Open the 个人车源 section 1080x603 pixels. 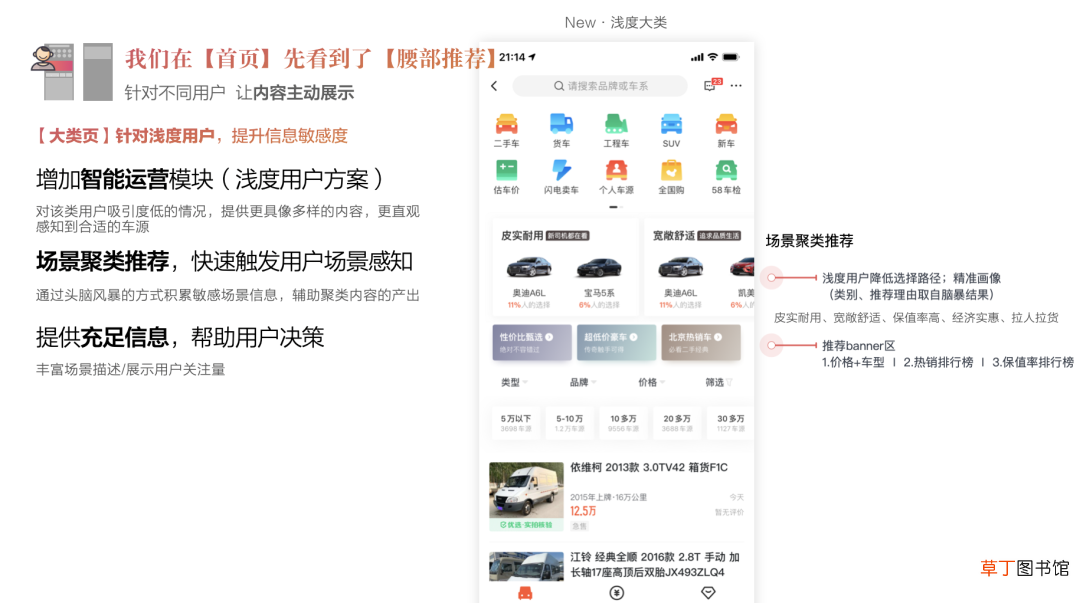(616, 177)
